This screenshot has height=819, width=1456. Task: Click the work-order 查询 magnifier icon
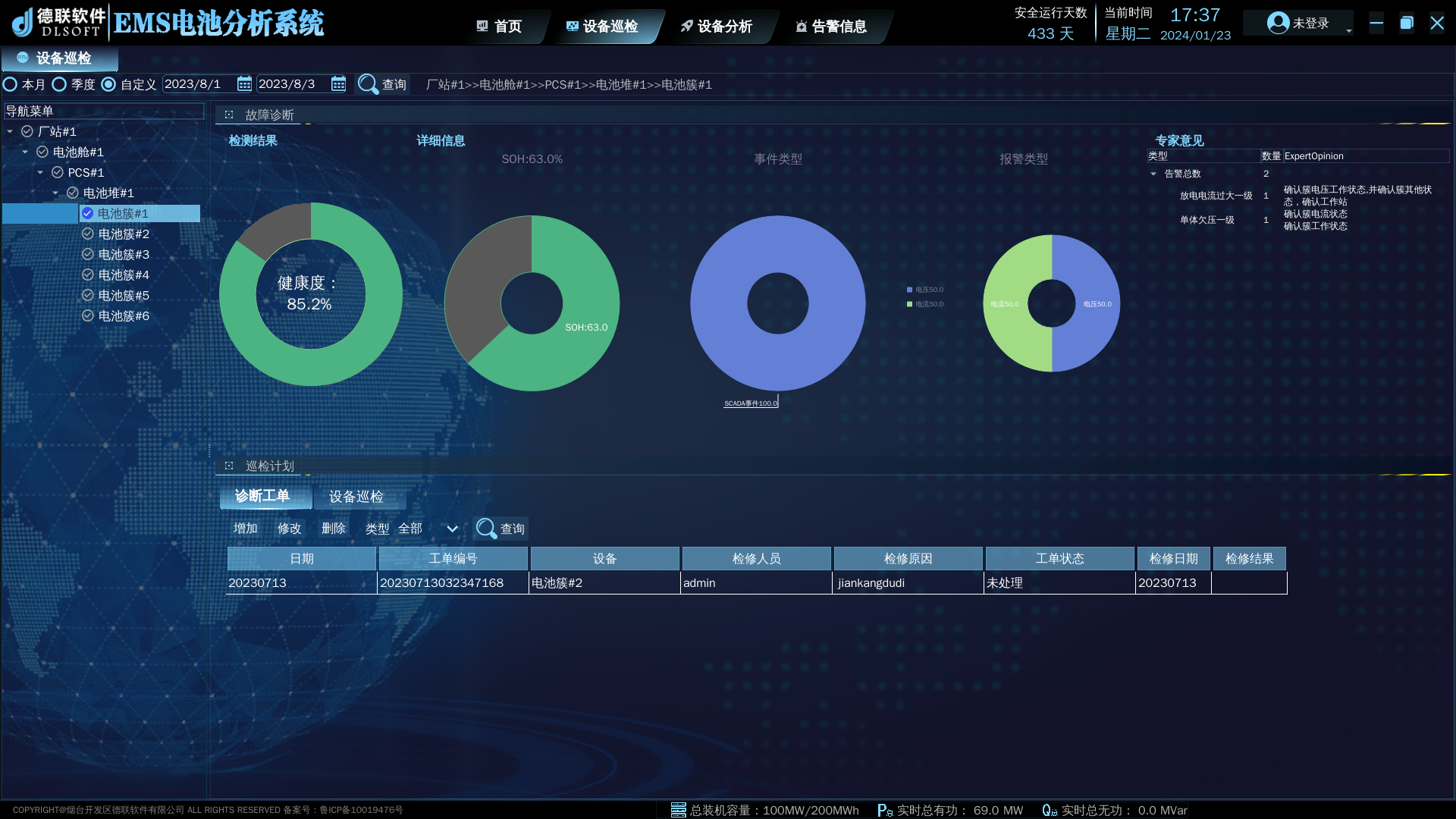click(486, 529)
